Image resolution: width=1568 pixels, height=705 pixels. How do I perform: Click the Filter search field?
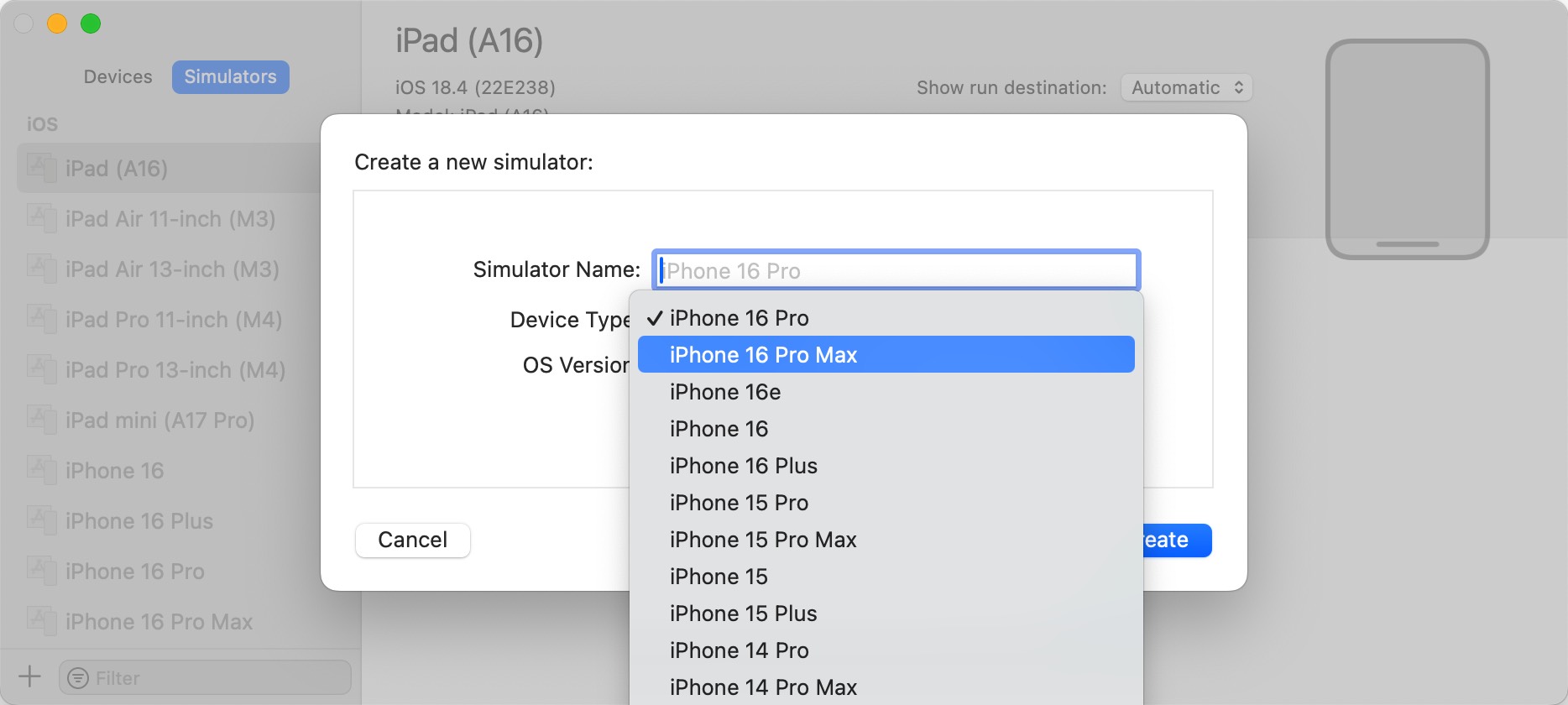point(205,677)
